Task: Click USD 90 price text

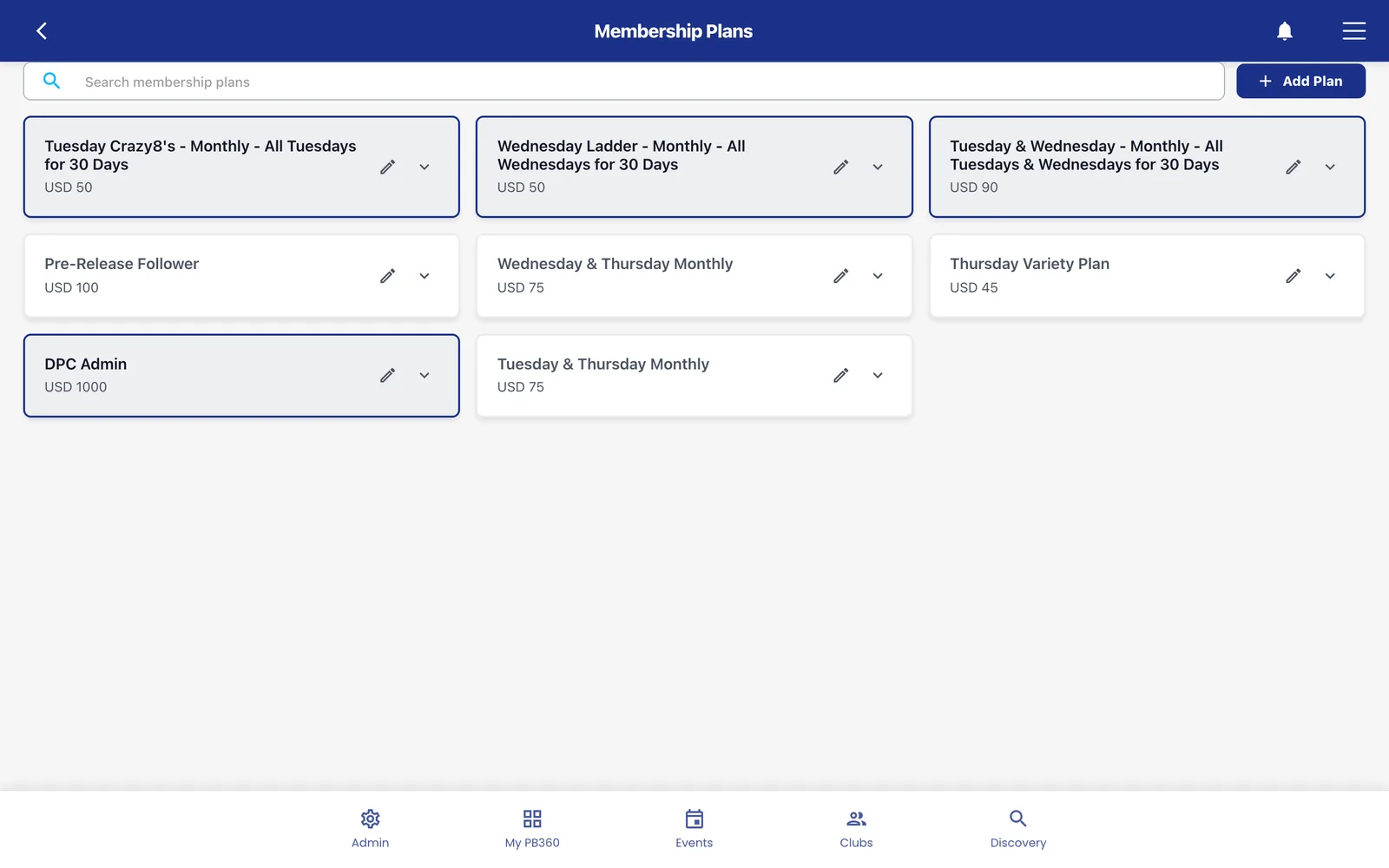Action: point(973,187)
